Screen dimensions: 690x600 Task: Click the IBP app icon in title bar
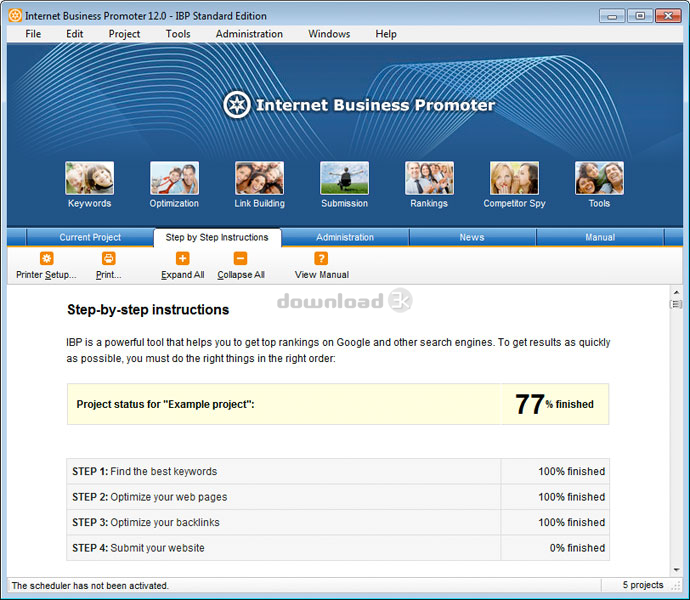[15, 15]
